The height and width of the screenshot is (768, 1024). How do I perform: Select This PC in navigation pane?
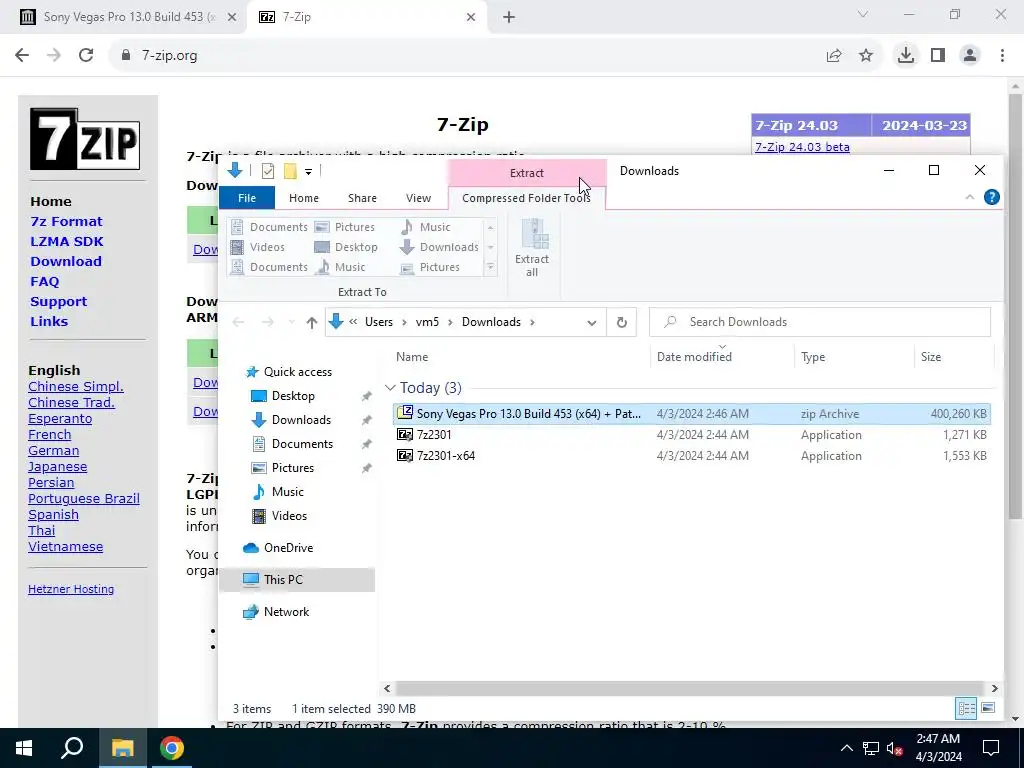point(283,579)
